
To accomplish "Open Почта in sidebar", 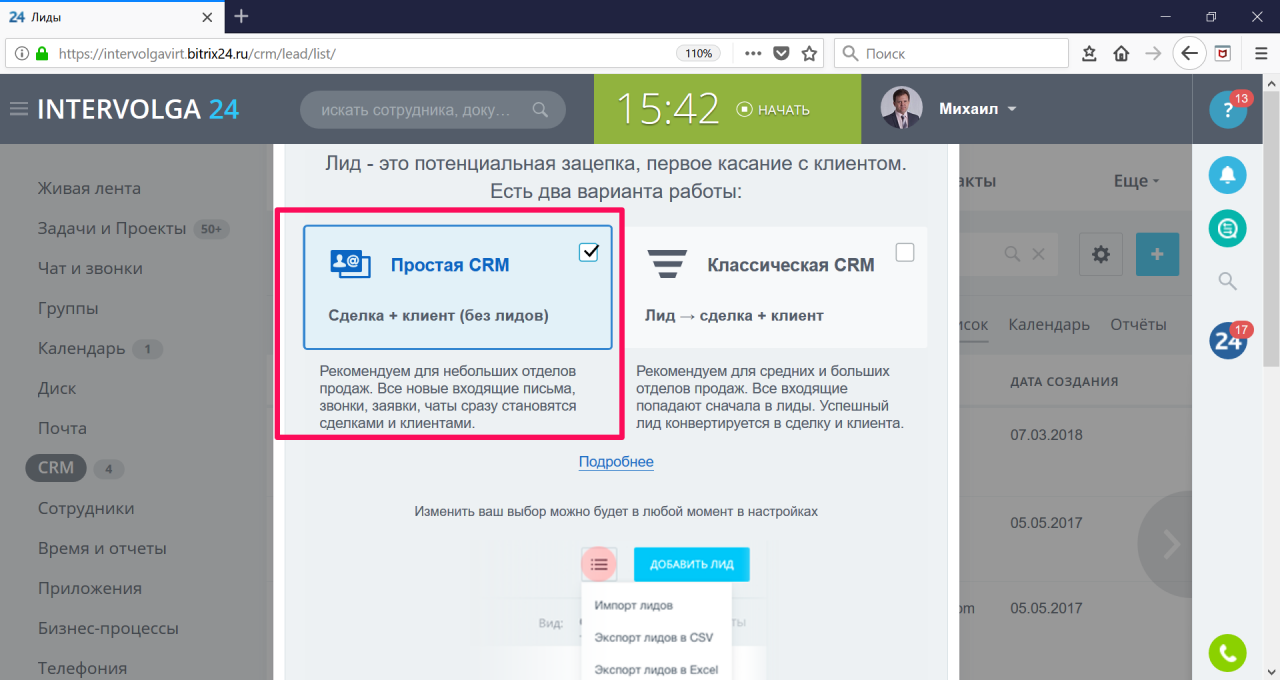I will pos(62,428).
